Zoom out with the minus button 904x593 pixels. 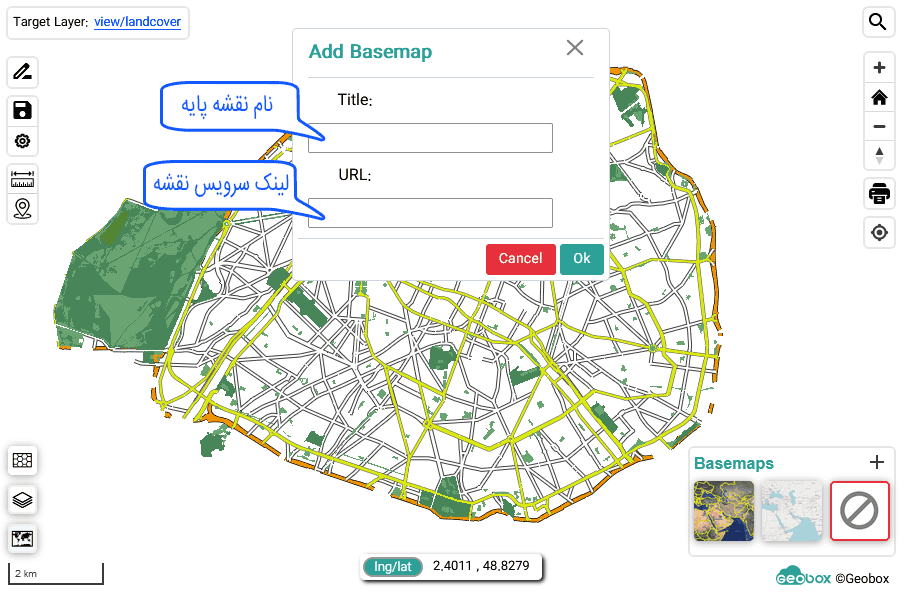pos(879,126)
